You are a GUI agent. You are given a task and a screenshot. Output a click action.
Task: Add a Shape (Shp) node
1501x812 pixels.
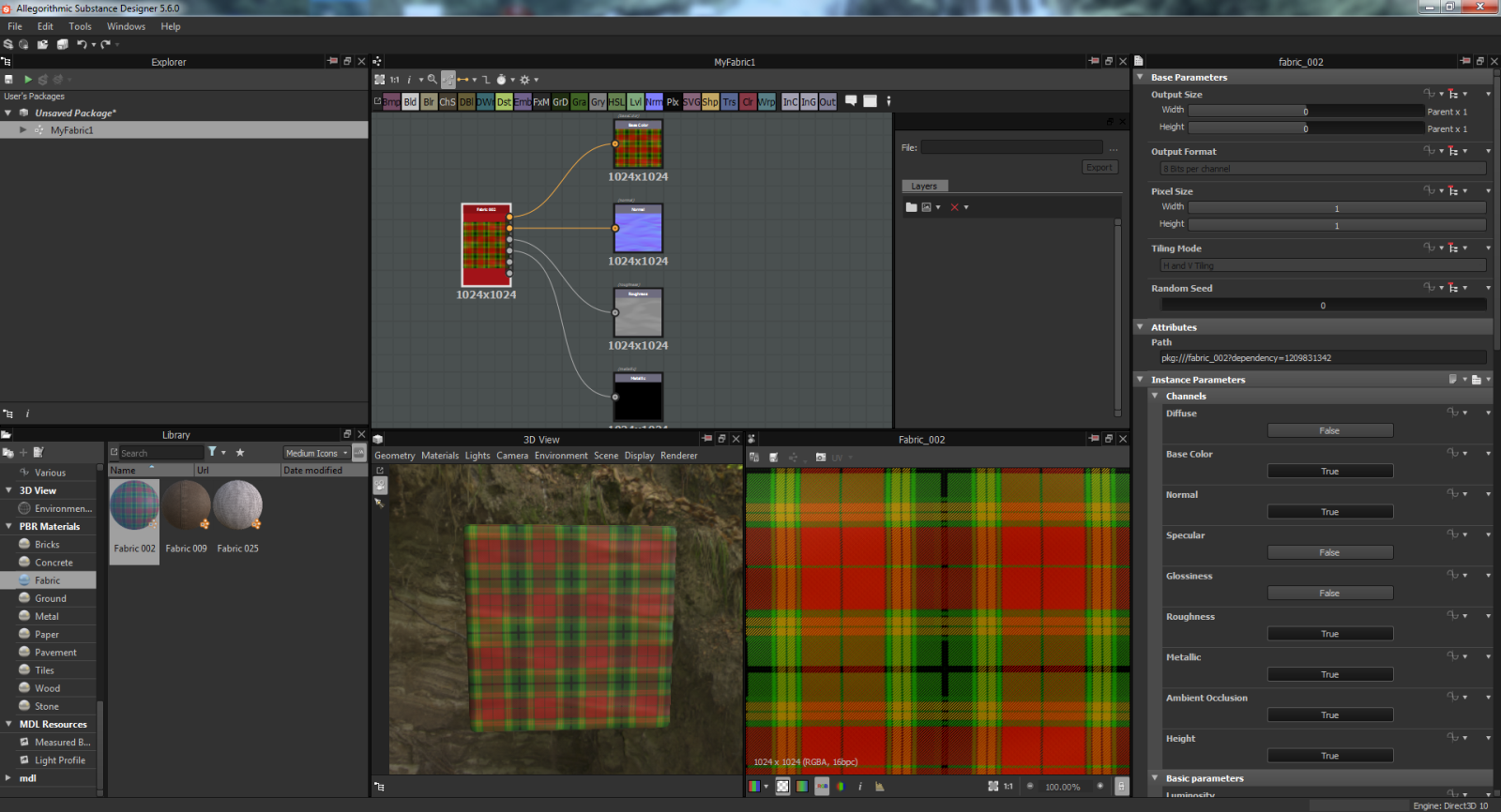pyautogui.click(x=710, y=101)
